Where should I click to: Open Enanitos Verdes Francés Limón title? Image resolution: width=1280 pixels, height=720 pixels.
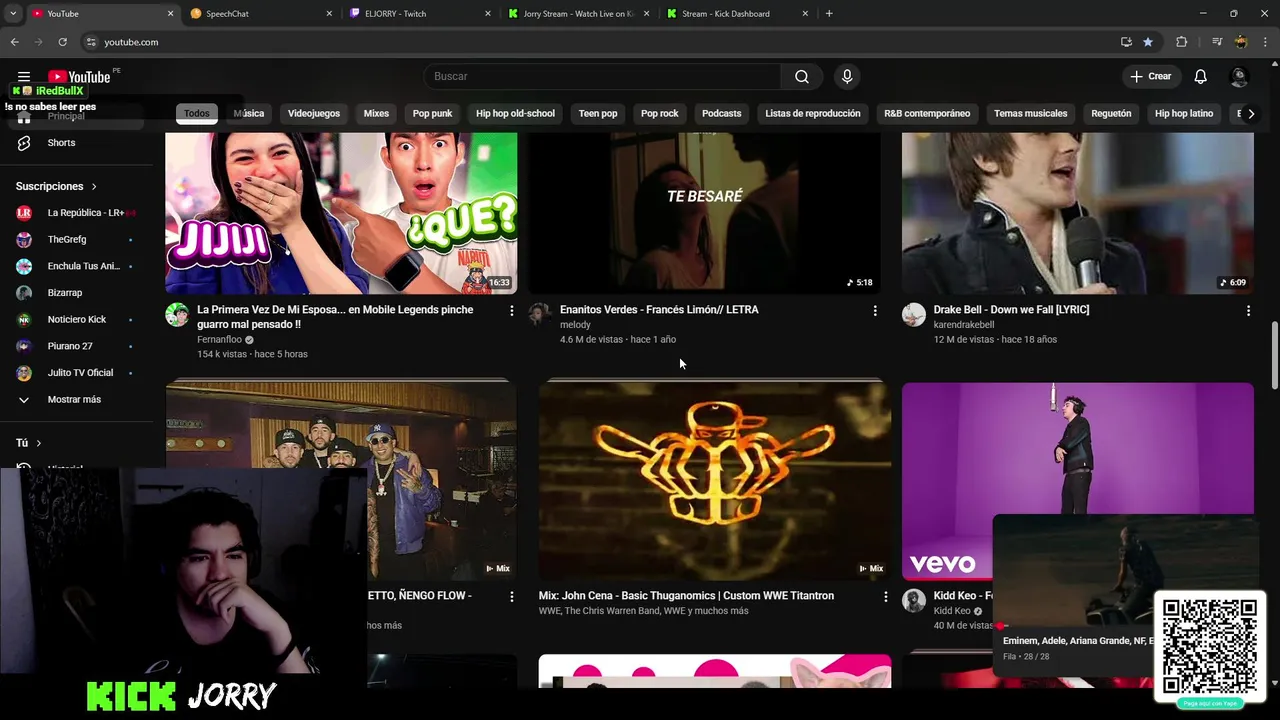[659, 310]
